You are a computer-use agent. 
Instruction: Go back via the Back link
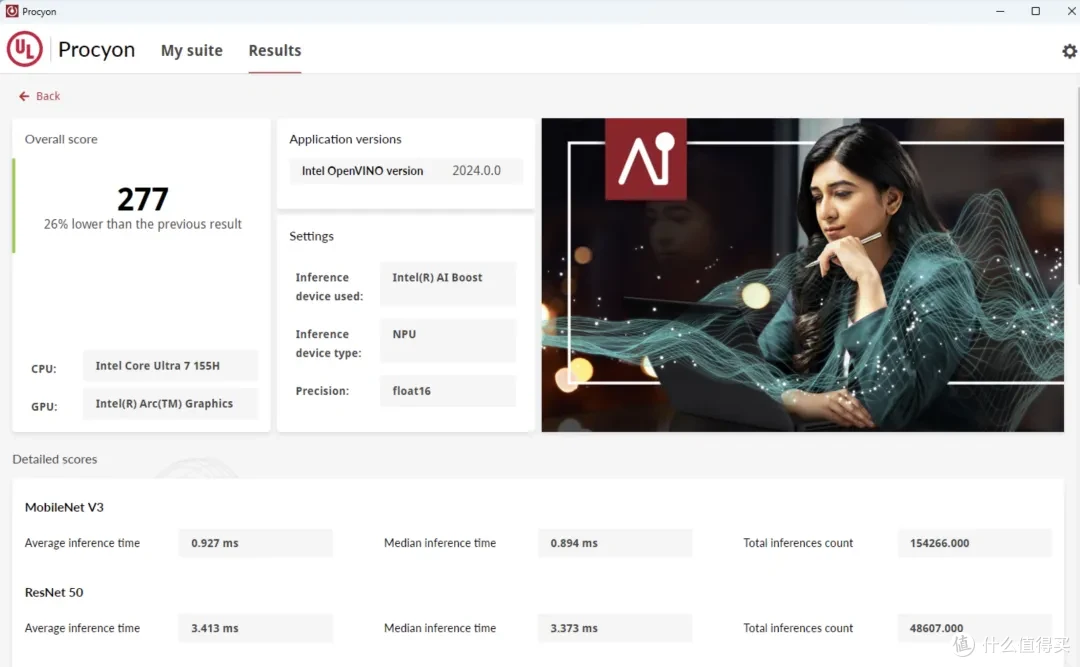tap(39, 96)
